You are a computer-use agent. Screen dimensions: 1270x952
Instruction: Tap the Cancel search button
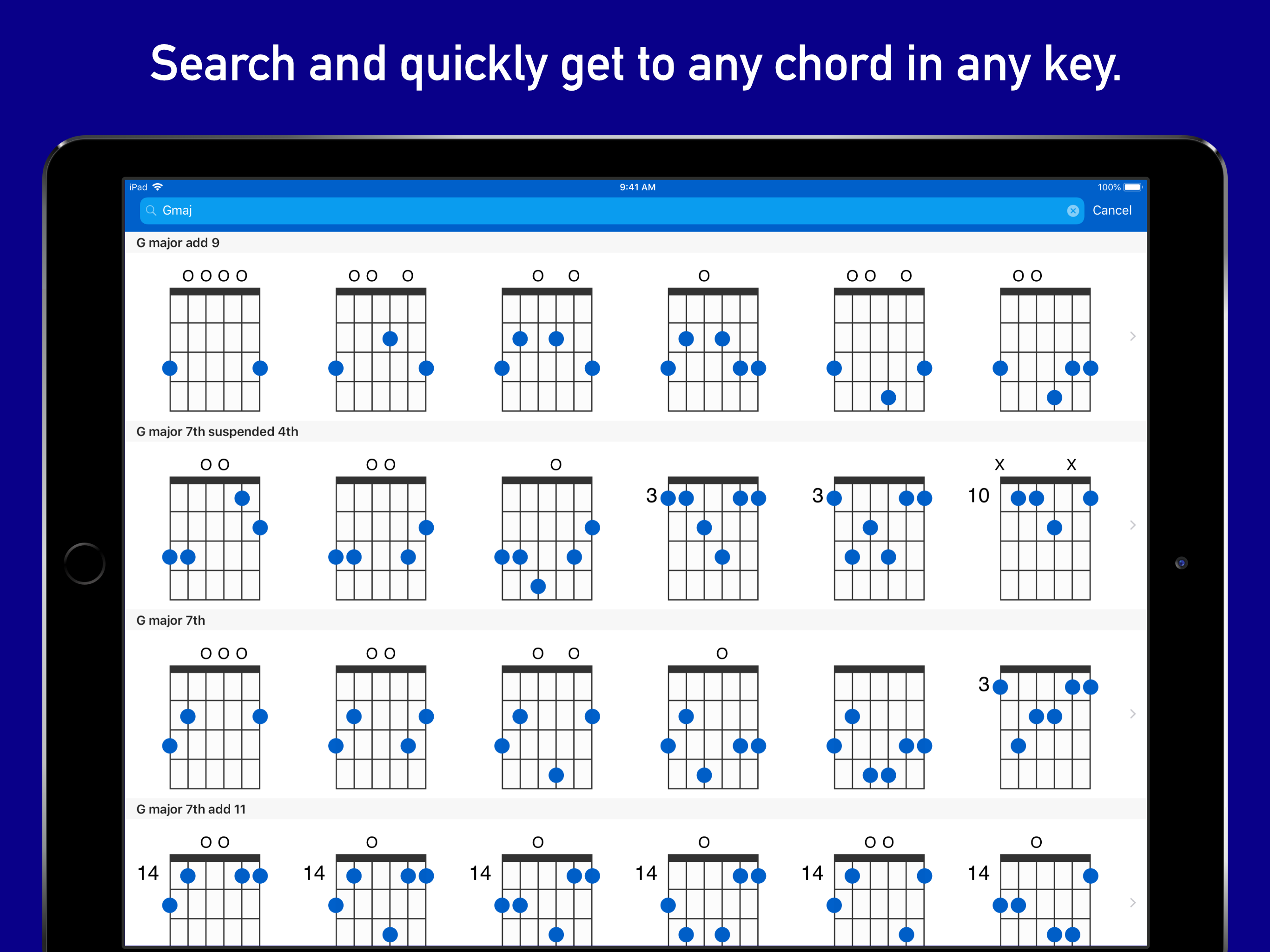[1111, 211]
